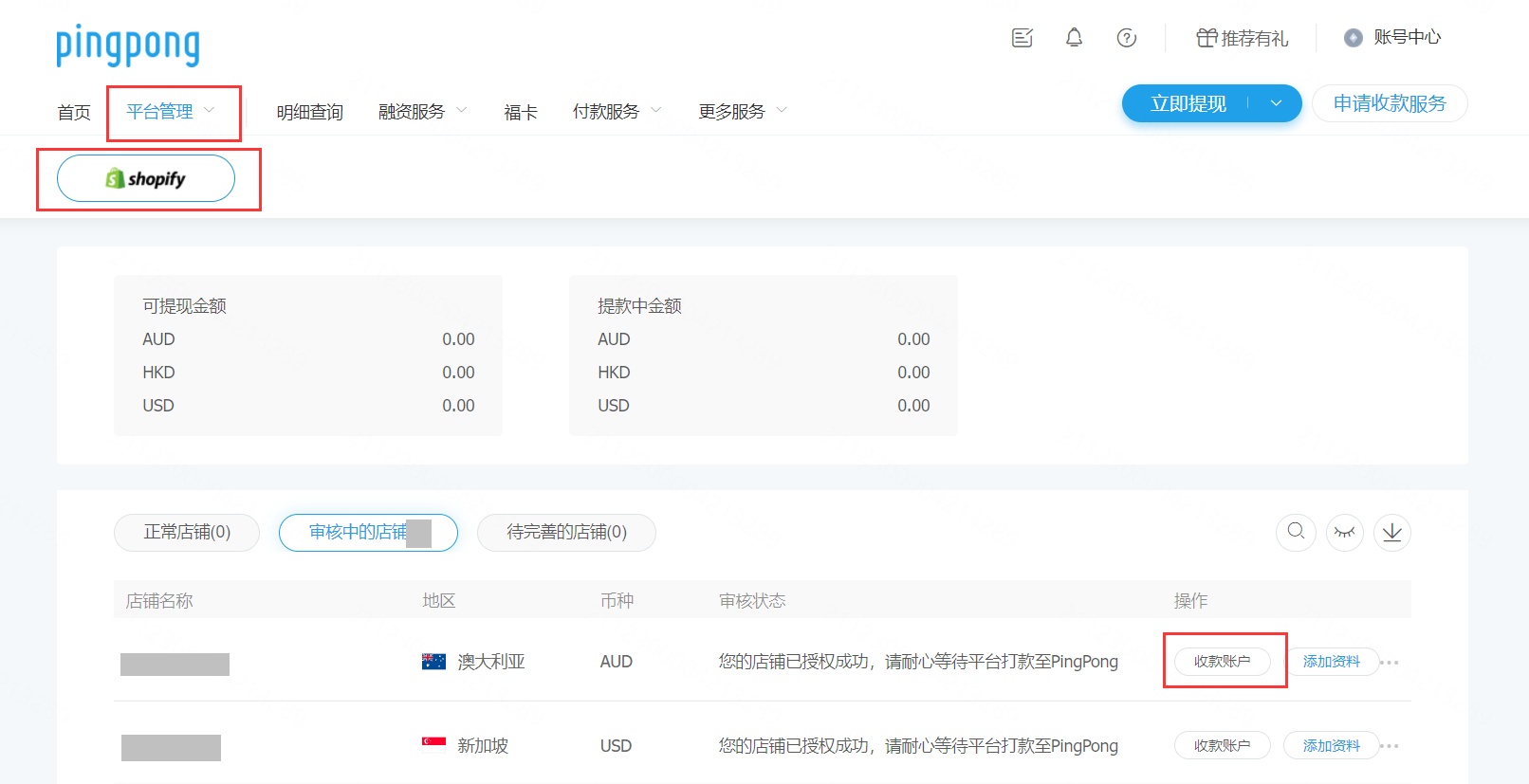
Task: Click 添加资料 for the 新加坡 store
Action: click(x=1331, y=746)
